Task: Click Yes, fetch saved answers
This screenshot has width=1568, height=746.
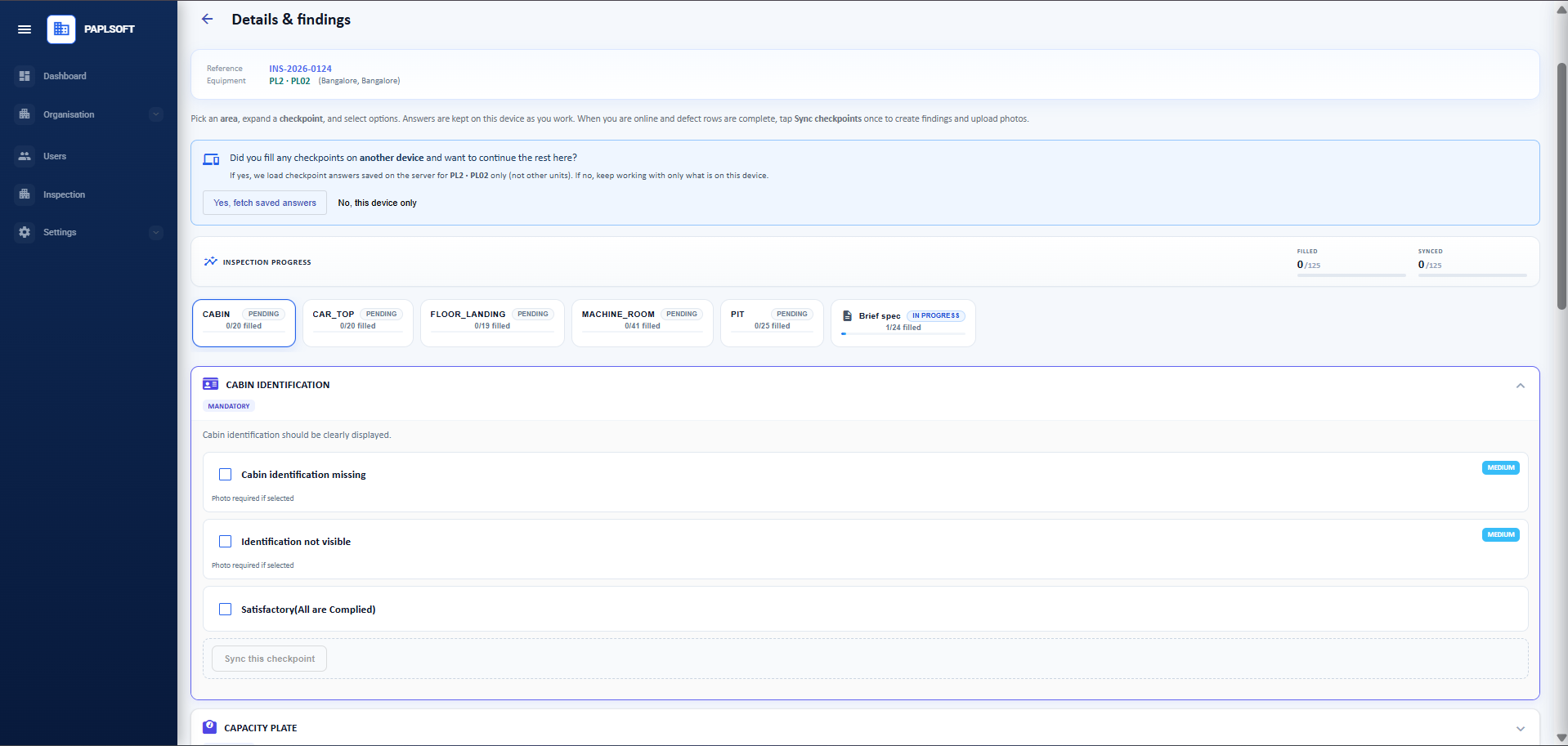Action: 265,203
